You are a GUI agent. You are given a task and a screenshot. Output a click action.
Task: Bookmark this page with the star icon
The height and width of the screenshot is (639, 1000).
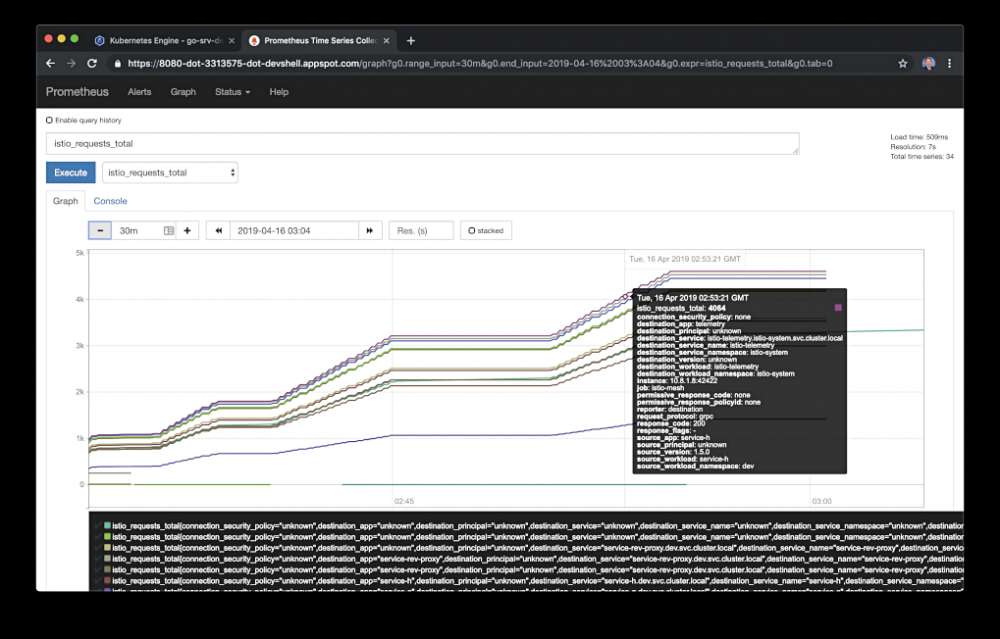pyautogui.click(x=903, y=63)
